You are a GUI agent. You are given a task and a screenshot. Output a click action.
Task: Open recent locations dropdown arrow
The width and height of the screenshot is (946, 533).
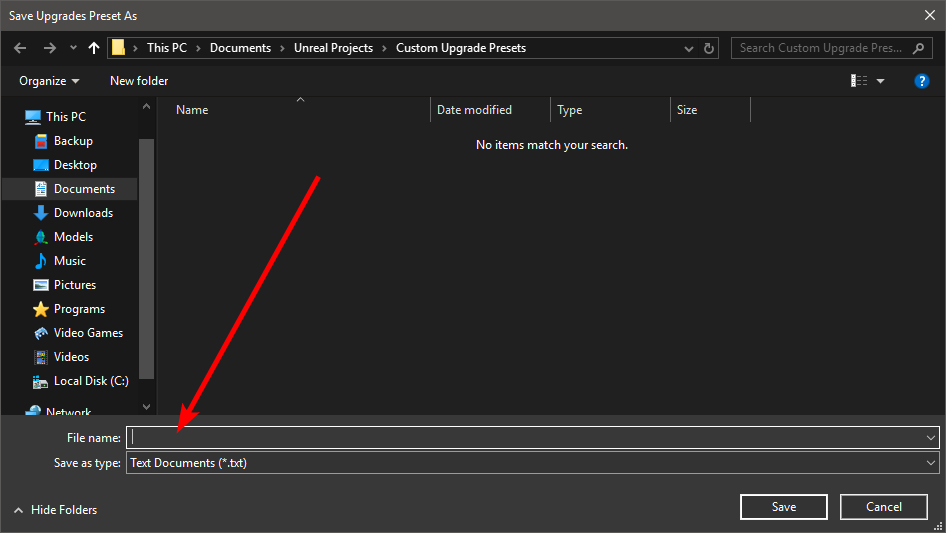pyautogui.click(x=73, y=48)
